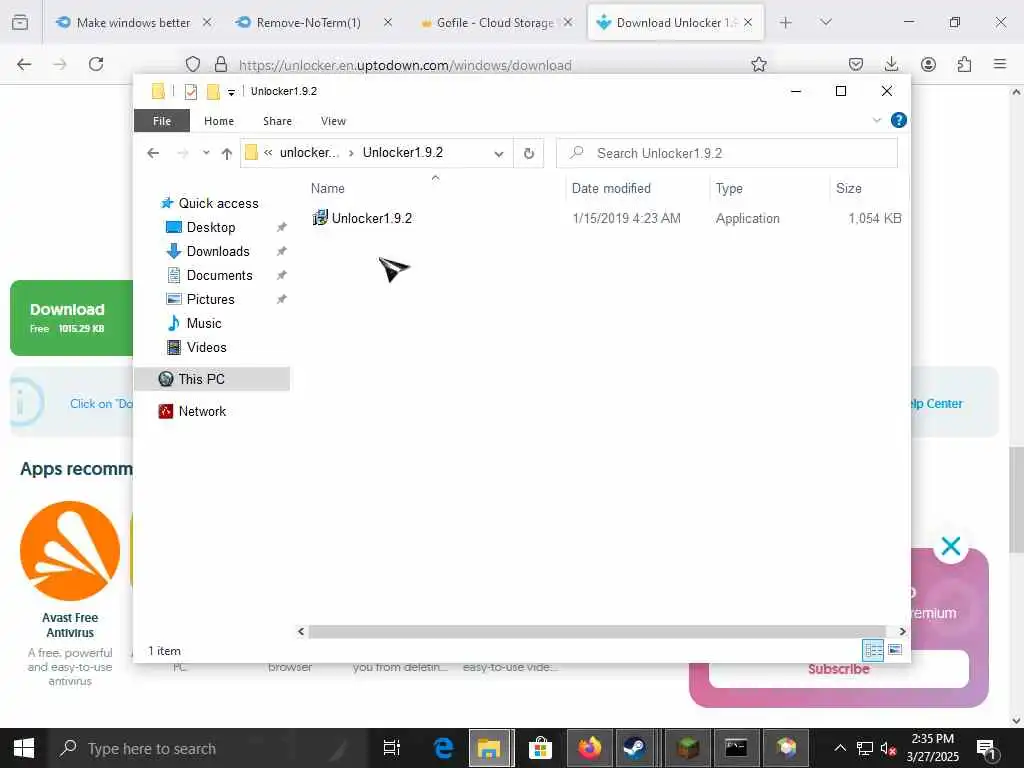Close the Gofile browser tab
Image resolution: width=1024 pixels, height=768 pixels.
tap(568, 22)
